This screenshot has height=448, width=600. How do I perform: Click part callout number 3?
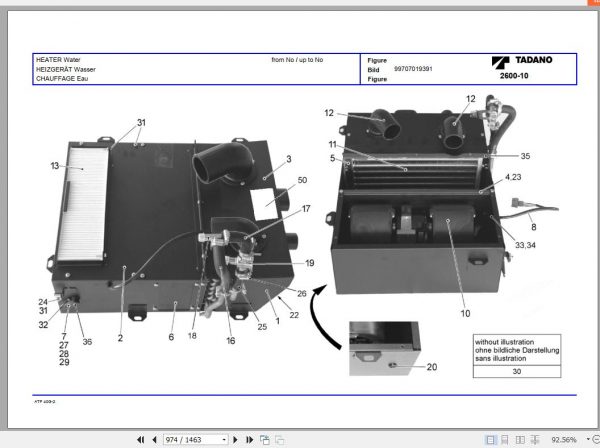[x=289, y=159]
